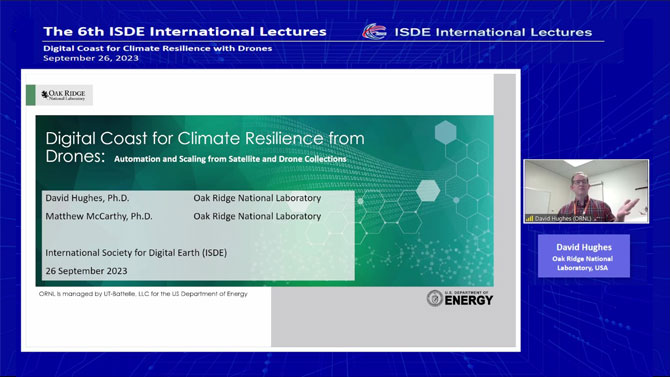Click the David Hughes speaker name card
The width and height of the screenshot is (670, 377).
tap(584, 256)
